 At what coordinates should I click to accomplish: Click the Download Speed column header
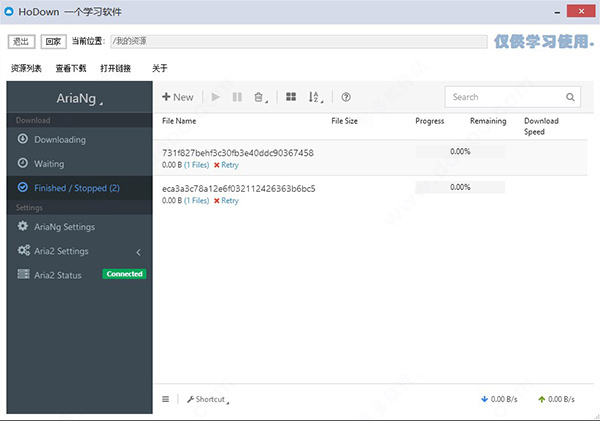[x=541, y=126]
